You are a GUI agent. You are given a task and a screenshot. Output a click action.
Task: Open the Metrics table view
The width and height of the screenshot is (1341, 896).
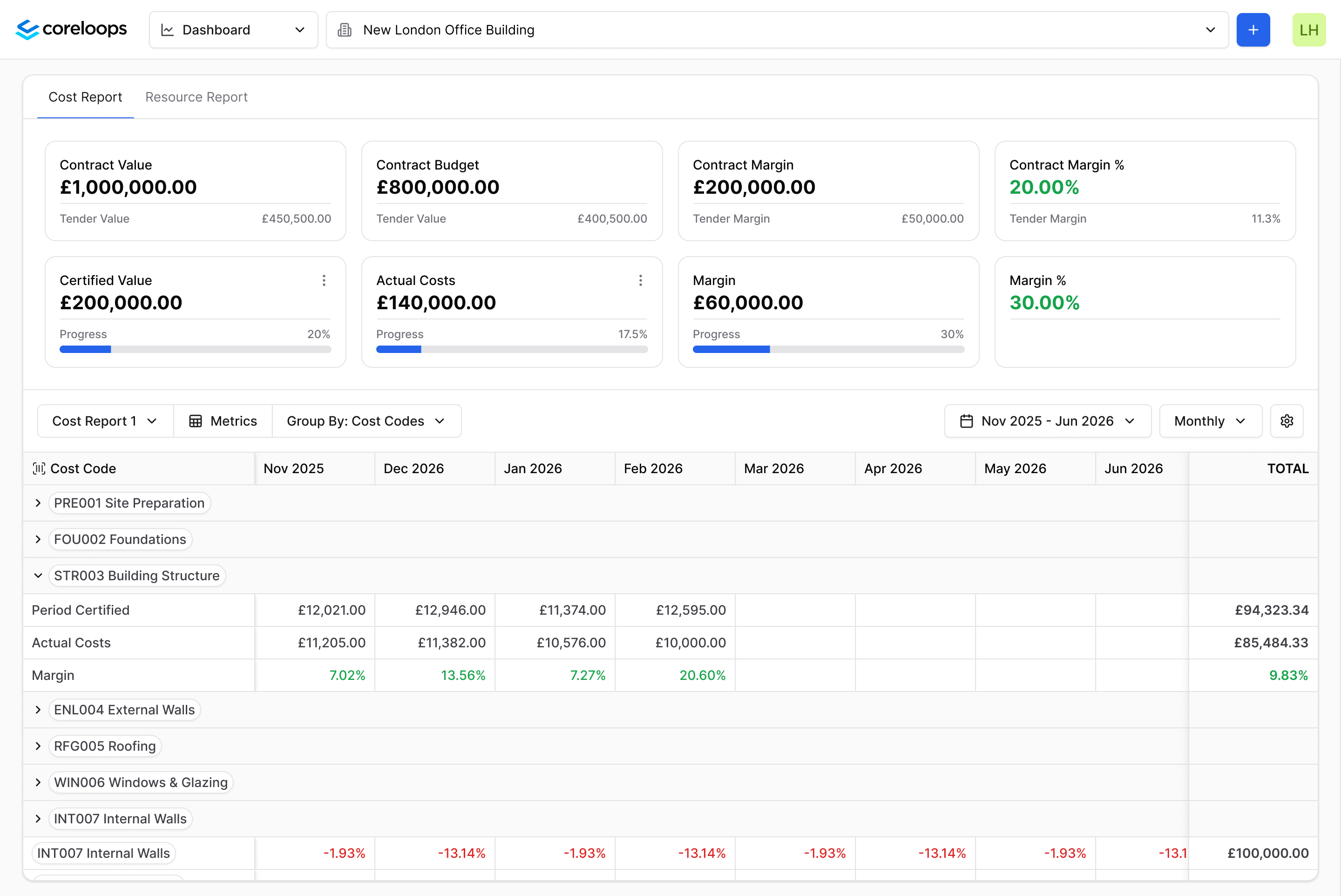pos(223,421)
